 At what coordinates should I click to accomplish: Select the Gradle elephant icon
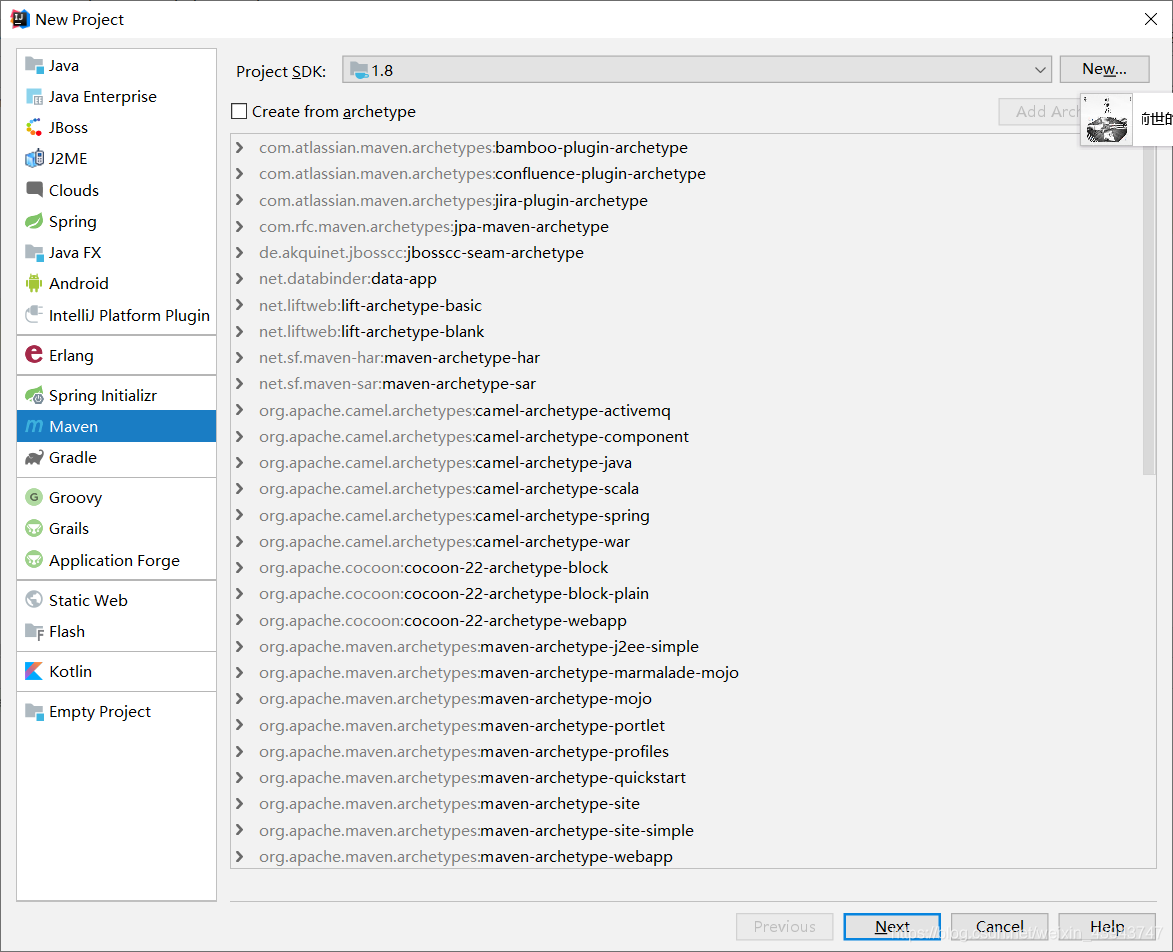point(34,458)
